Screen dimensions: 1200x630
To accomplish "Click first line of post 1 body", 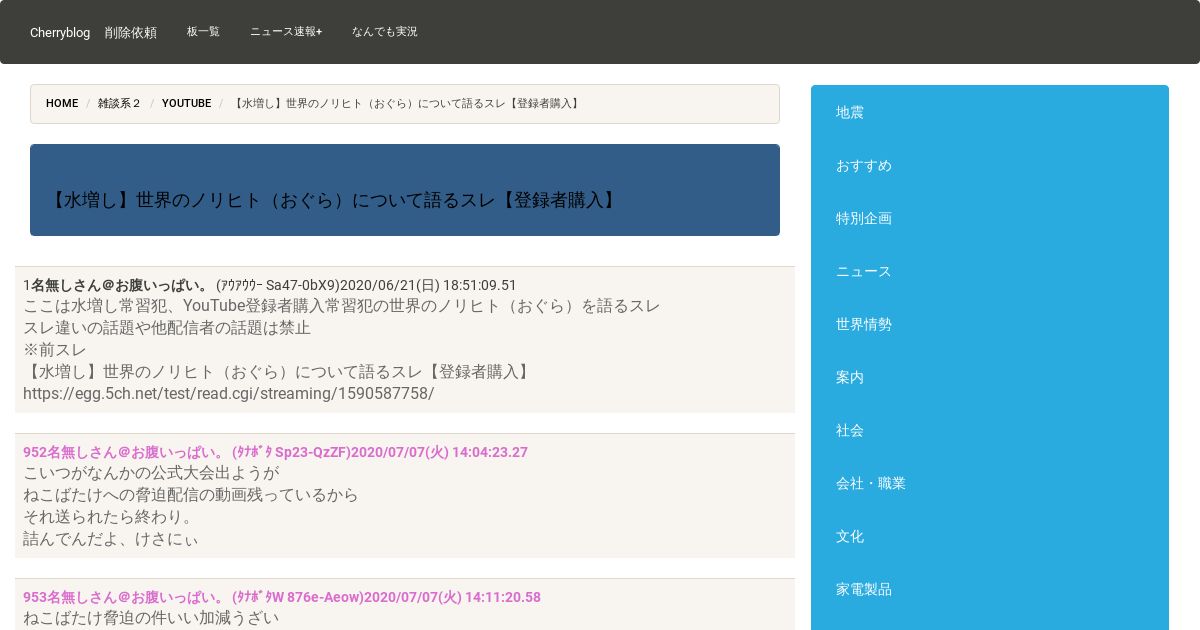I will [342, 305].
